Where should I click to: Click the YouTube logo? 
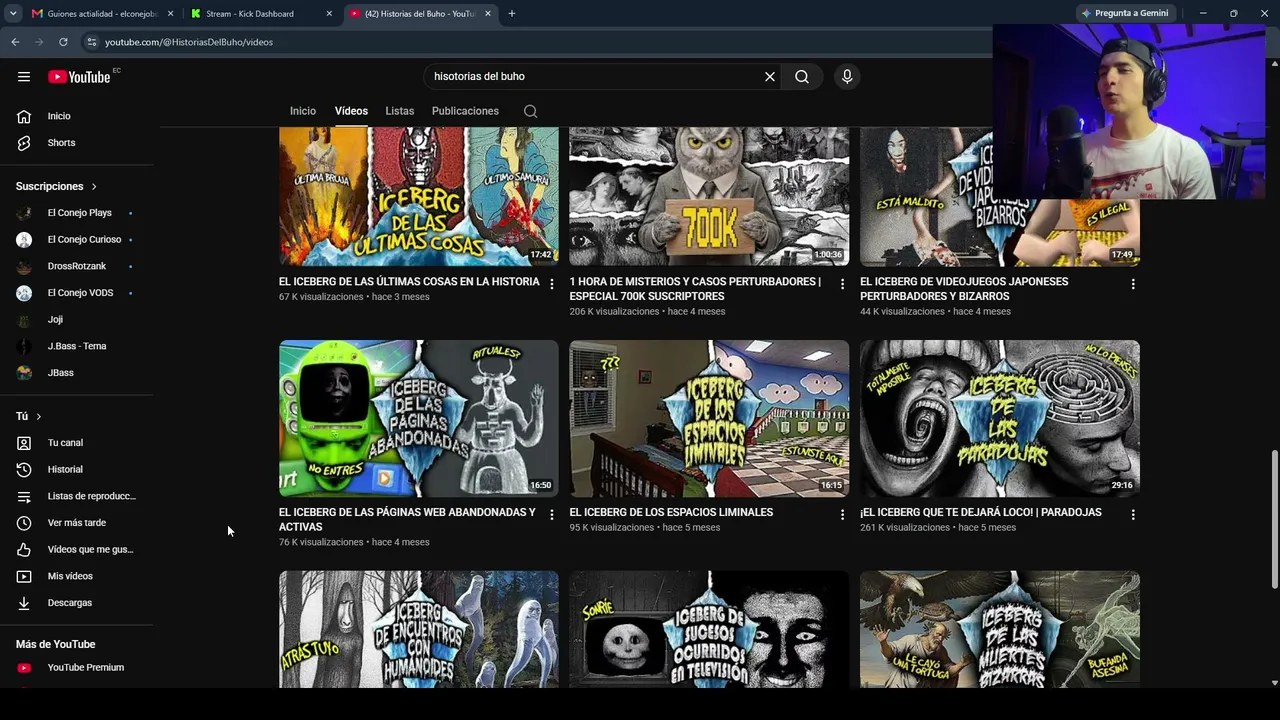coord(79,77)
